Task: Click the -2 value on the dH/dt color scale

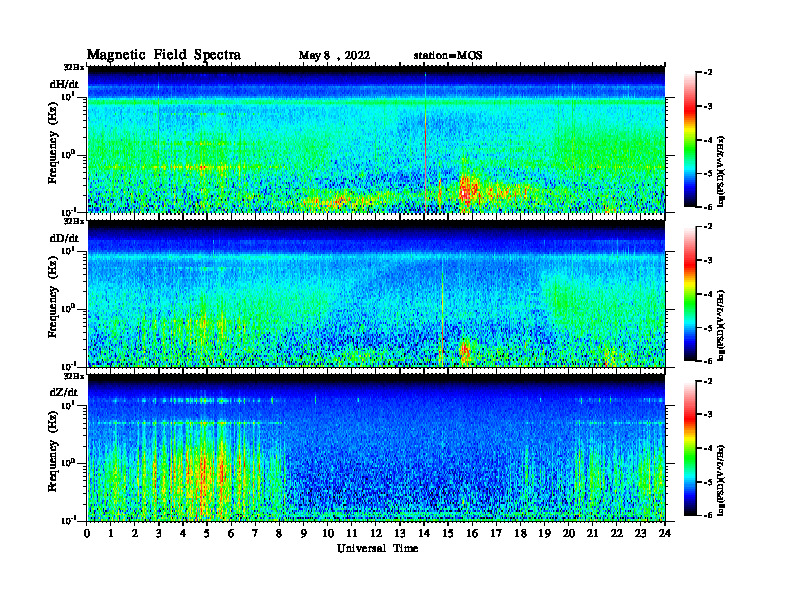Action: (x=708, y=73)
